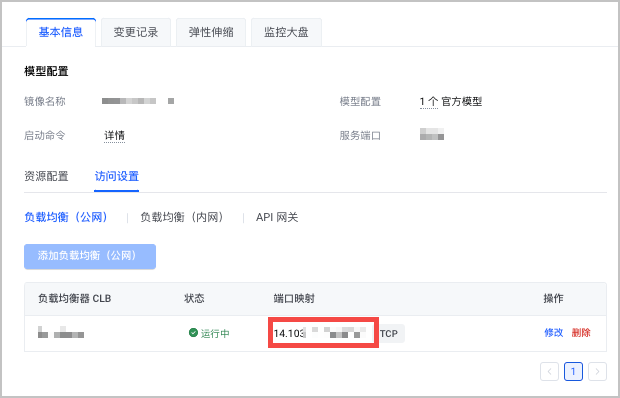Click the 启动命令 label
Screen dimensions: 620x398
[45, 136]
